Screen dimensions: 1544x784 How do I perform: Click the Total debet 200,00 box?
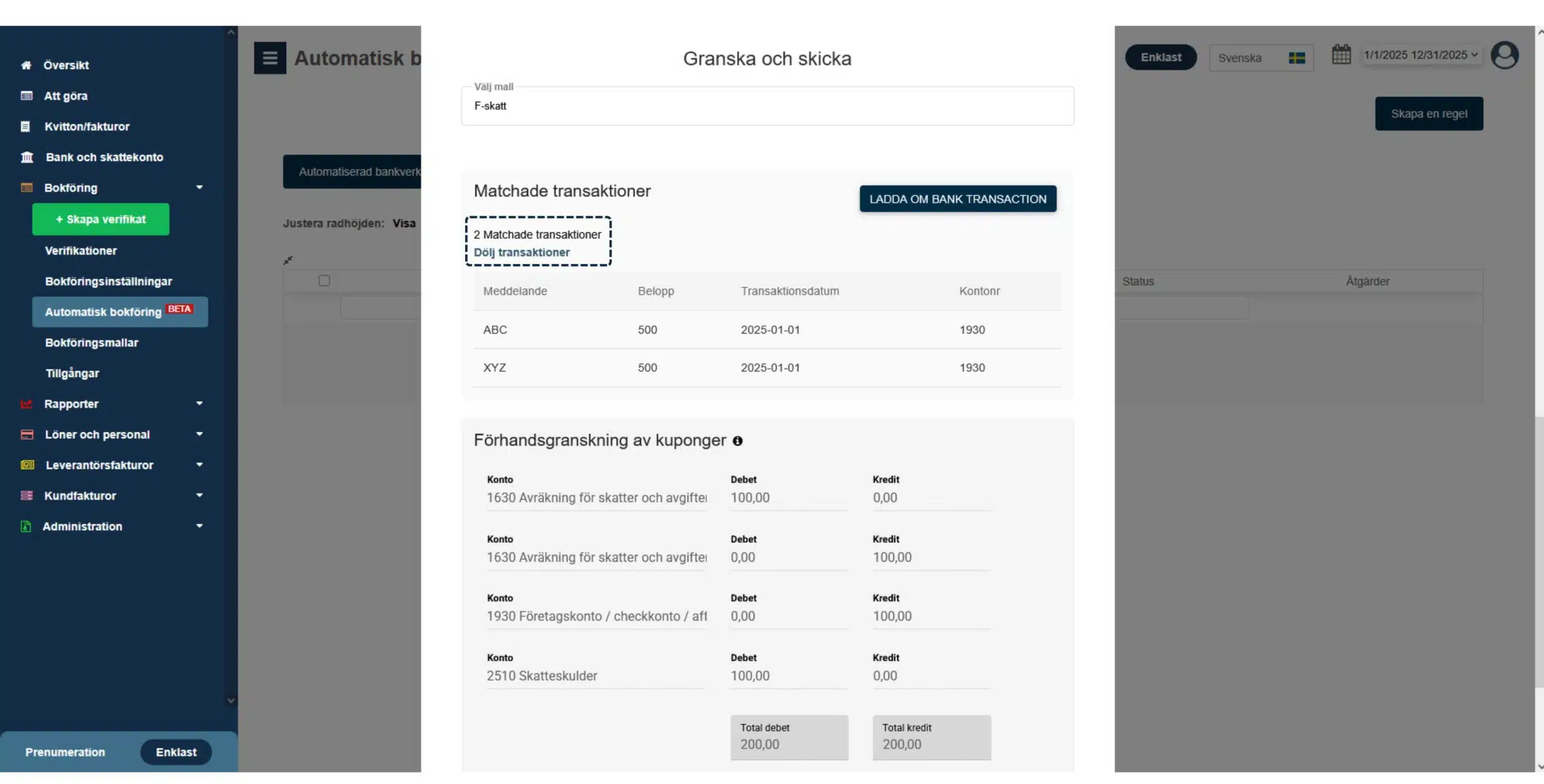click(789, 737)
